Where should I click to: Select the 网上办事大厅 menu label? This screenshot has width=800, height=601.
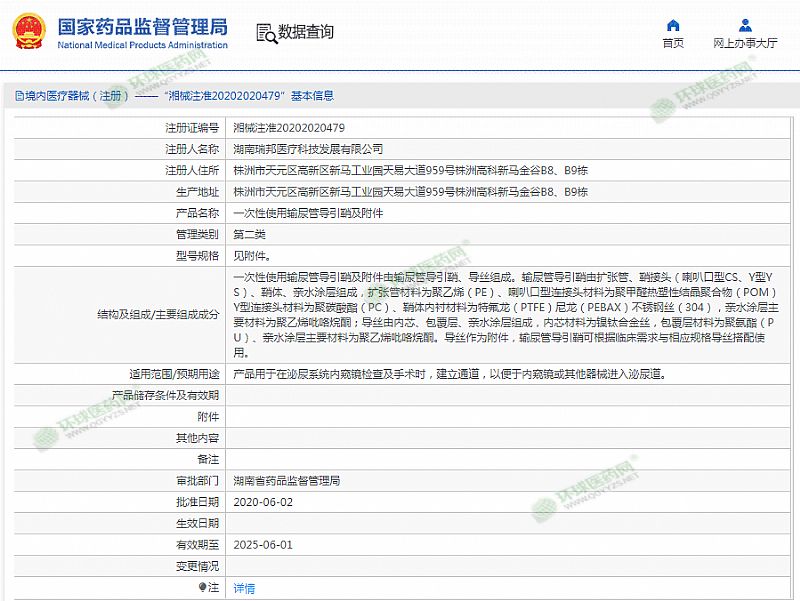745,43
